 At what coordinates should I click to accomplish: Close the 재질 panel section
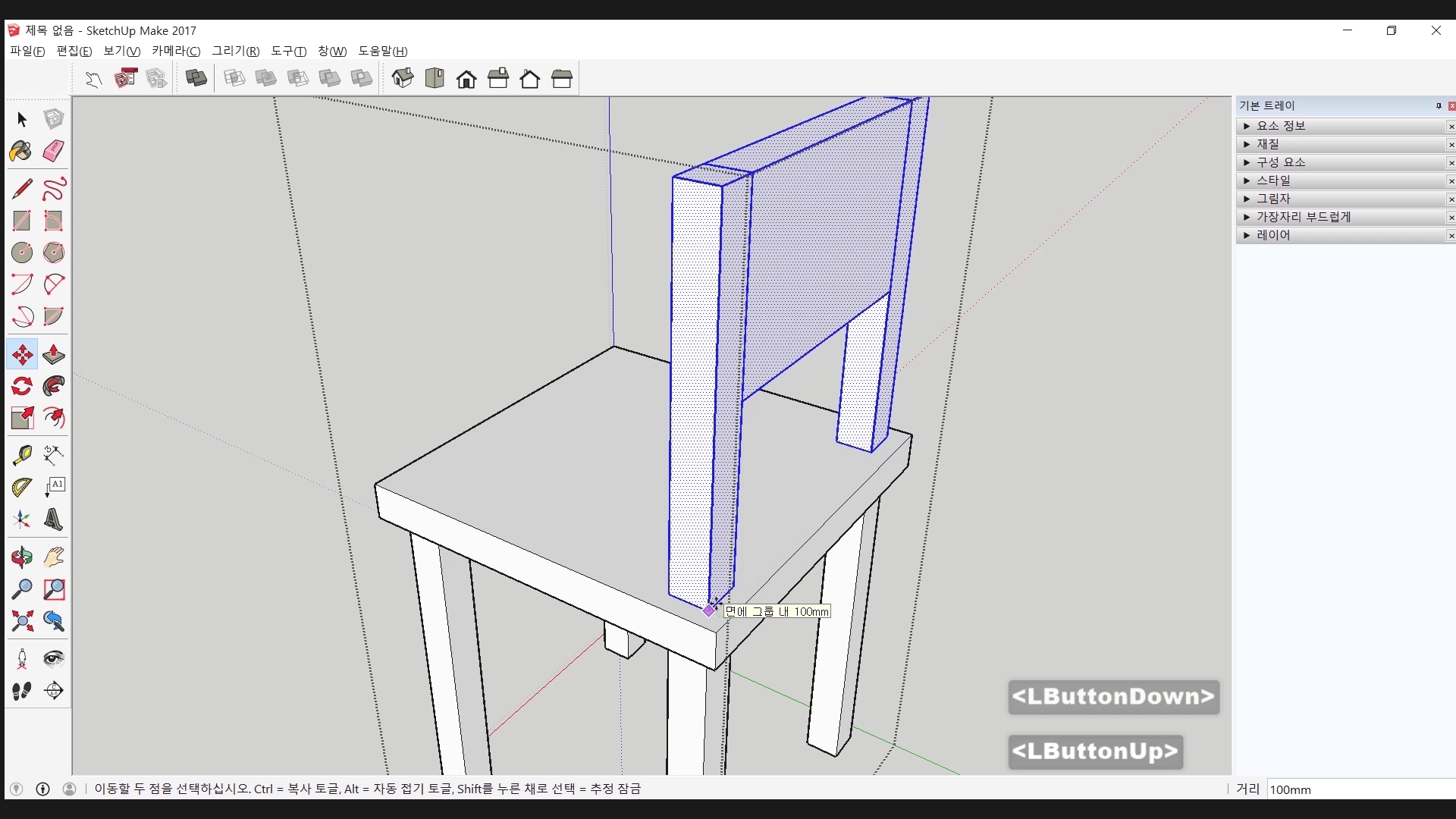point(1451,145)
